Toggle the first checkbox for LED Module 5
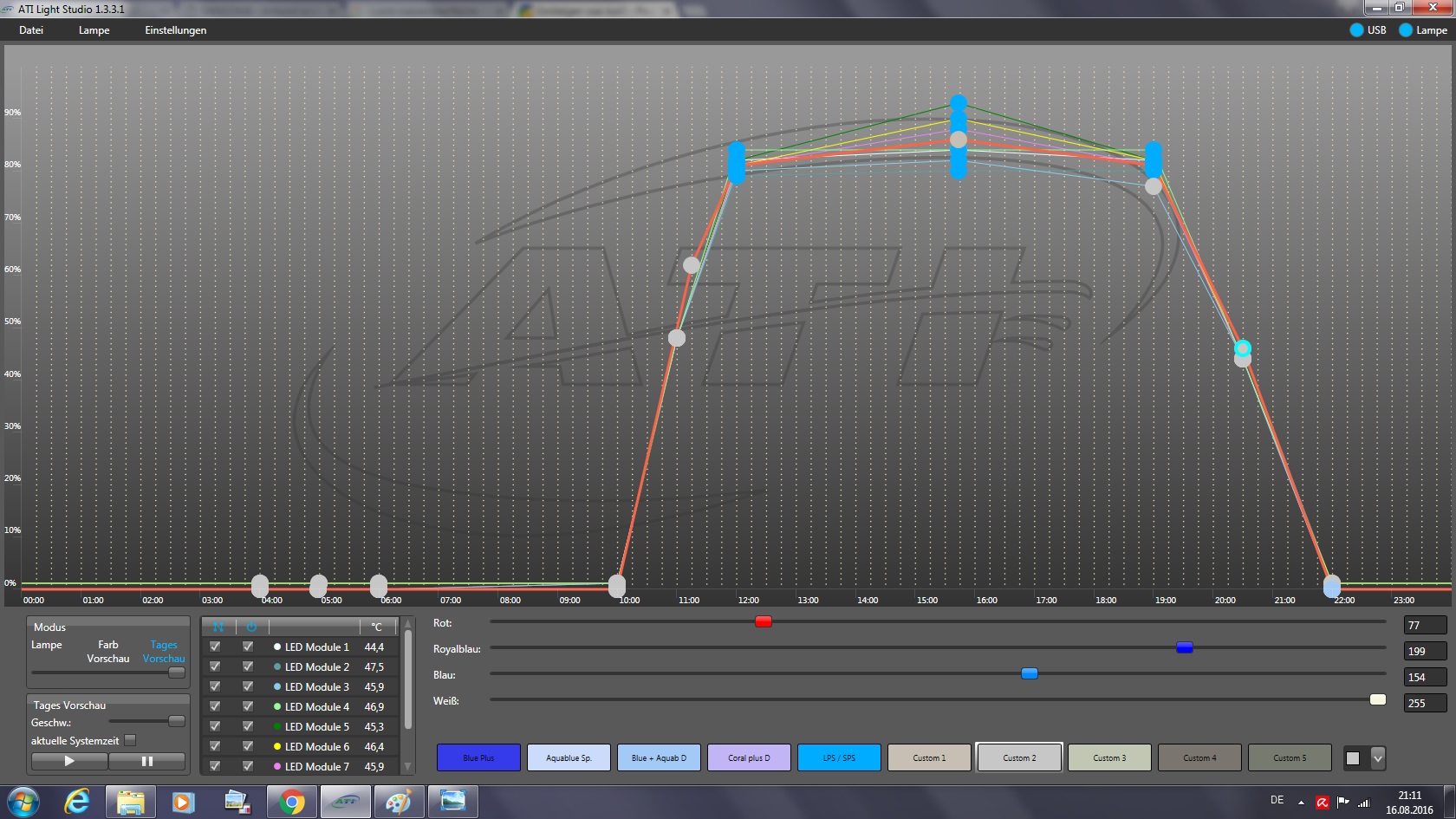 click(x=215, y=726)
